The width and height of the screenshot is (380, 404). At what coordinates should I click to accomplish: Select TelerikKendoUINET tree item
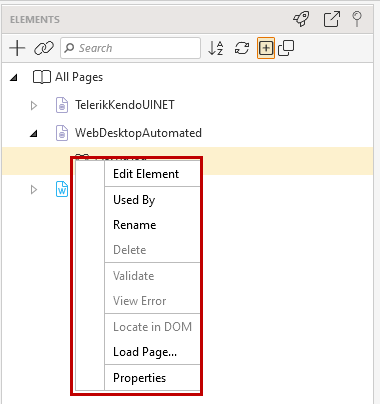tap(125, 105)
